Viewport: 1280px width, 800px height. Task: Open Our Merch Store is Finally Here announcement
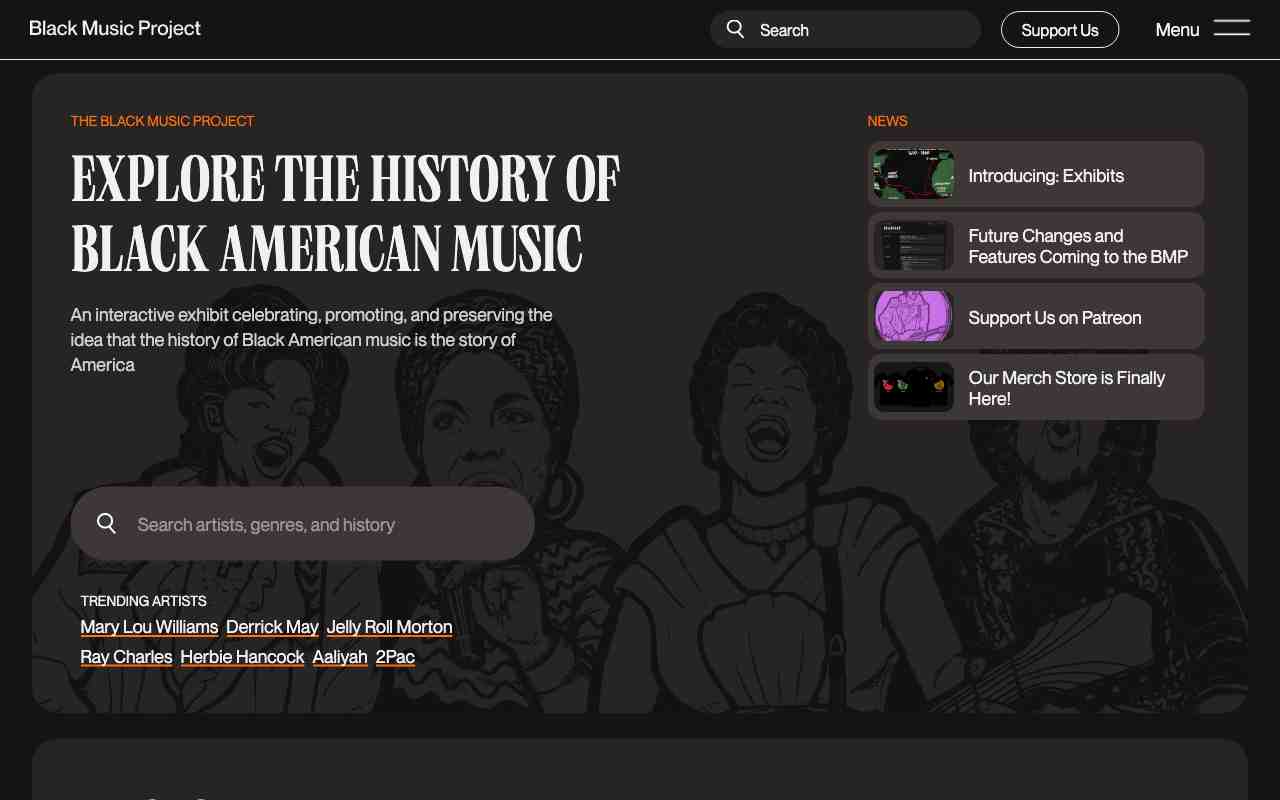coord(1066,388)
